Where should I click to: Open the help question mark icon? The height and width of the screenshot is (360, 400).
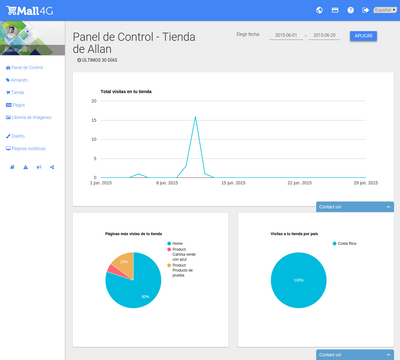351,10
